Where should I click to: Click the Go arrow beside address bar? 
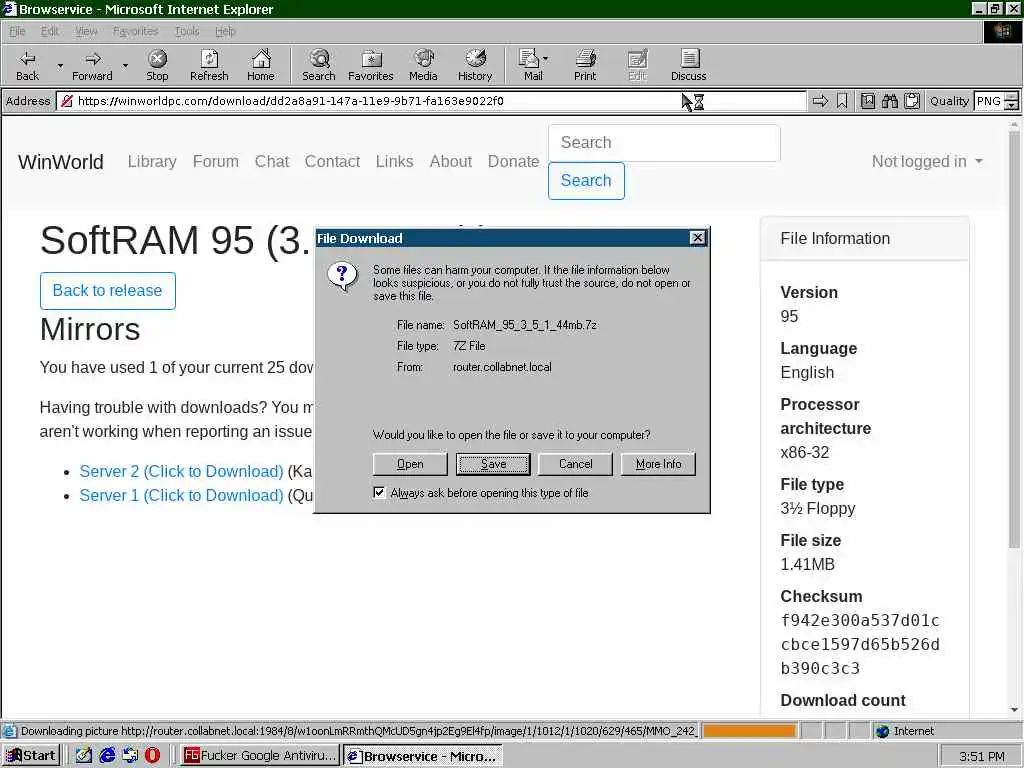(820, 101)
